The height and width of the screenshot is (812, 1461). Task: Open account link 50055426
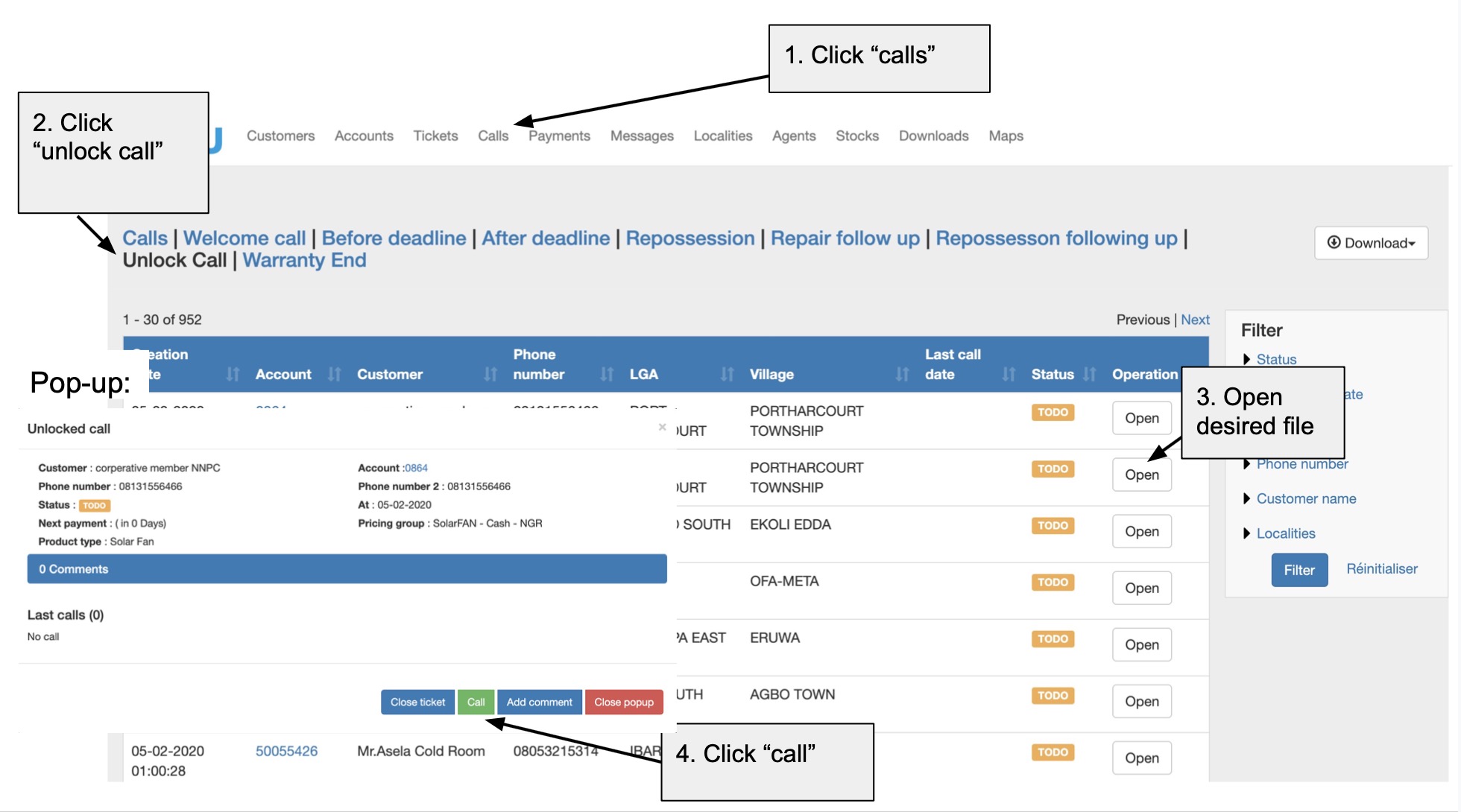point(286,751)
